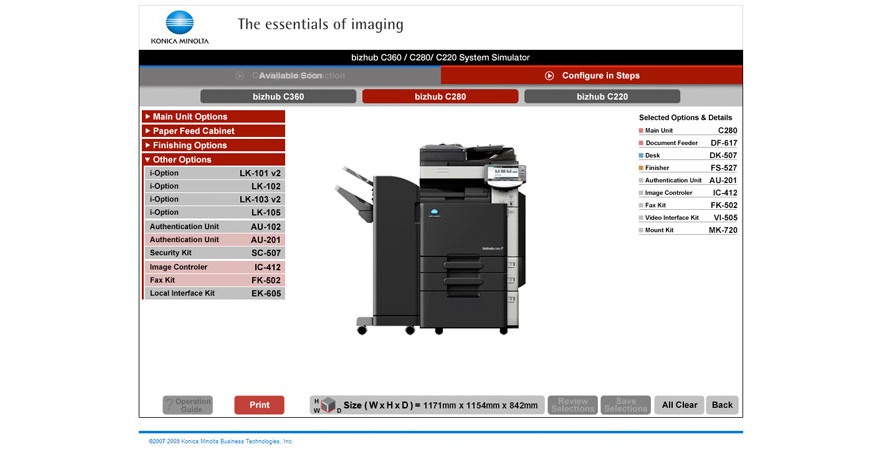Click the copier product image
Image resolution: width=880 pixels, height=457 pixels.
click(430, 239)
